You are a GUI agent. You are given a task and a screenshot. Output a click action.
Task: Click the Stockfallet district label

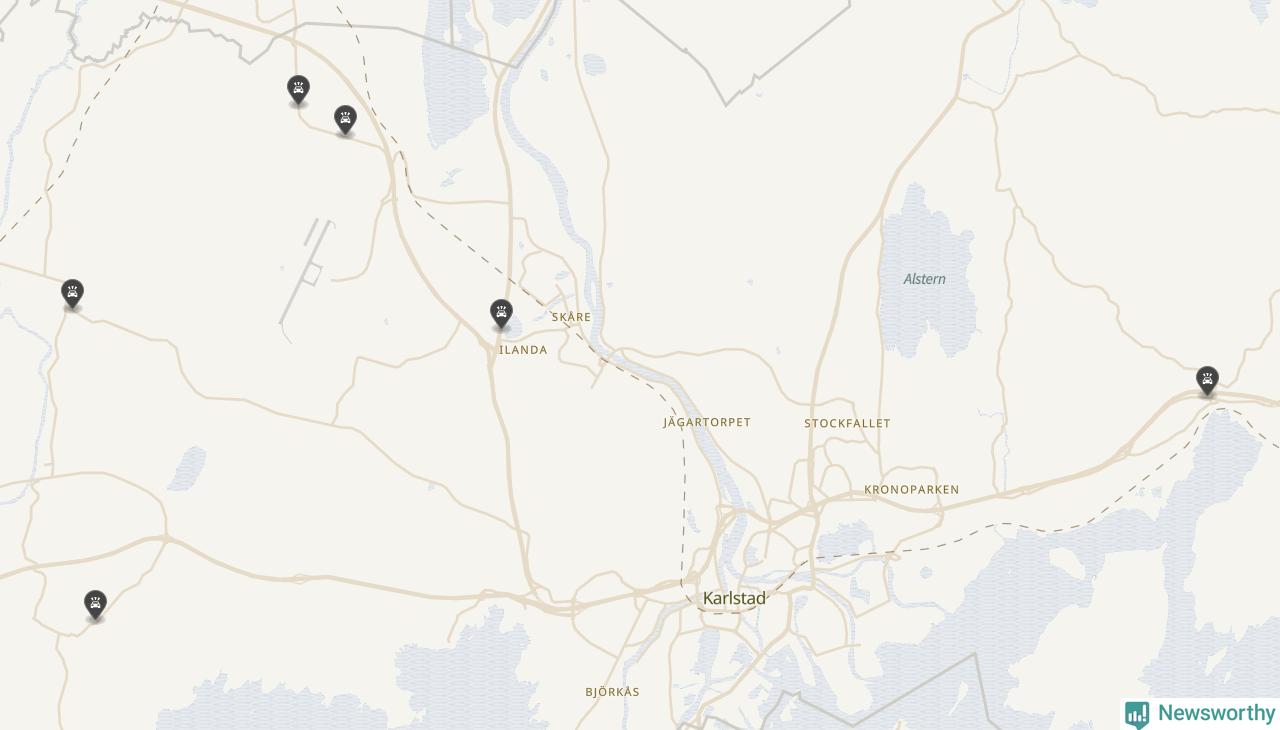(x=847, y=423)
